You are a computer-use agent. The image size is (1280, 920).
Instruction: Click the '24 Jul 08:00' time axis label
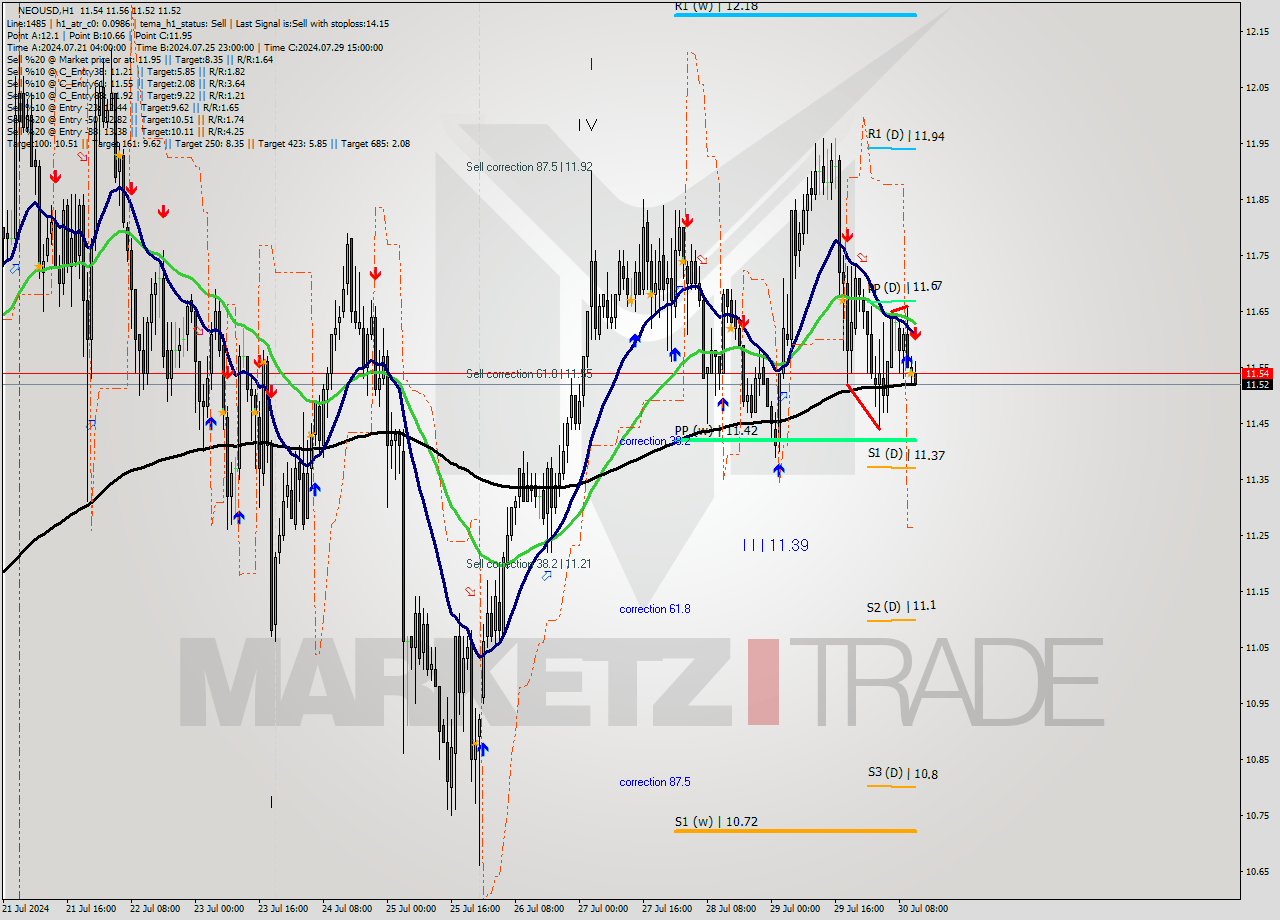pyautogui.click(x=346, y=909)
